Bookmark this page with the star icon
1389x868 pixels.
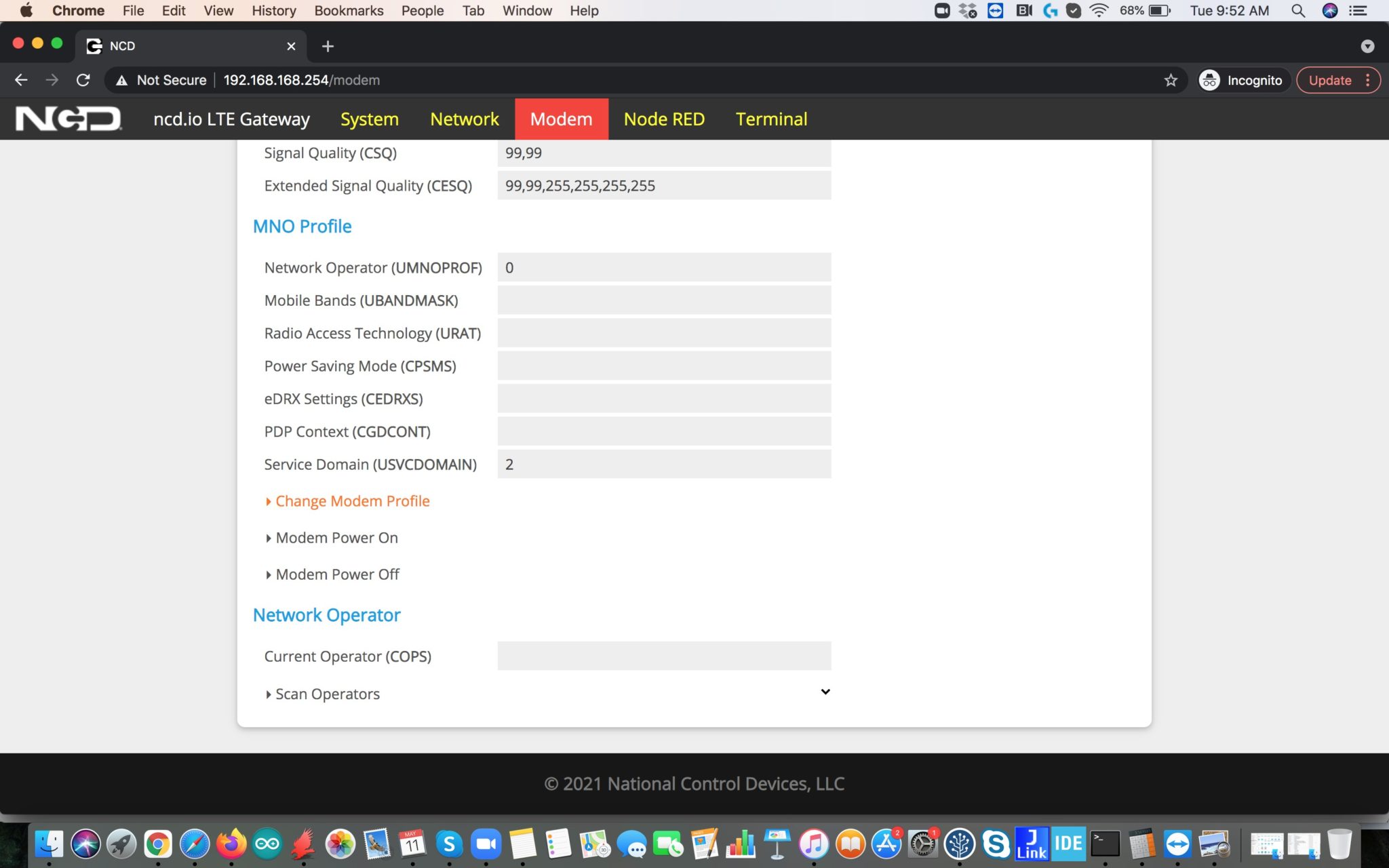click(x=1170, y=79)
